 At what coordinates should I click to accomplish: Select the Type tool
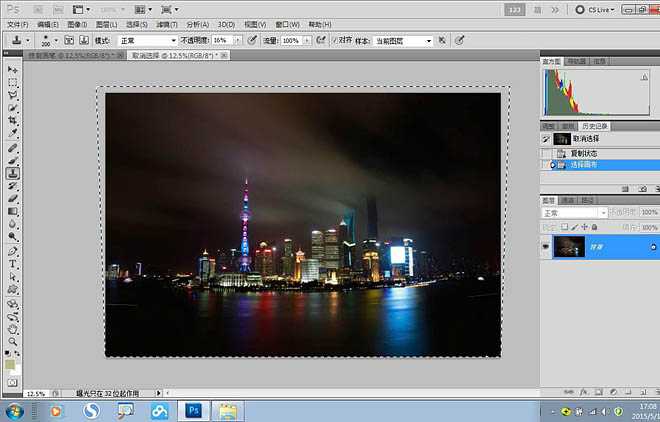pos(13,264)
